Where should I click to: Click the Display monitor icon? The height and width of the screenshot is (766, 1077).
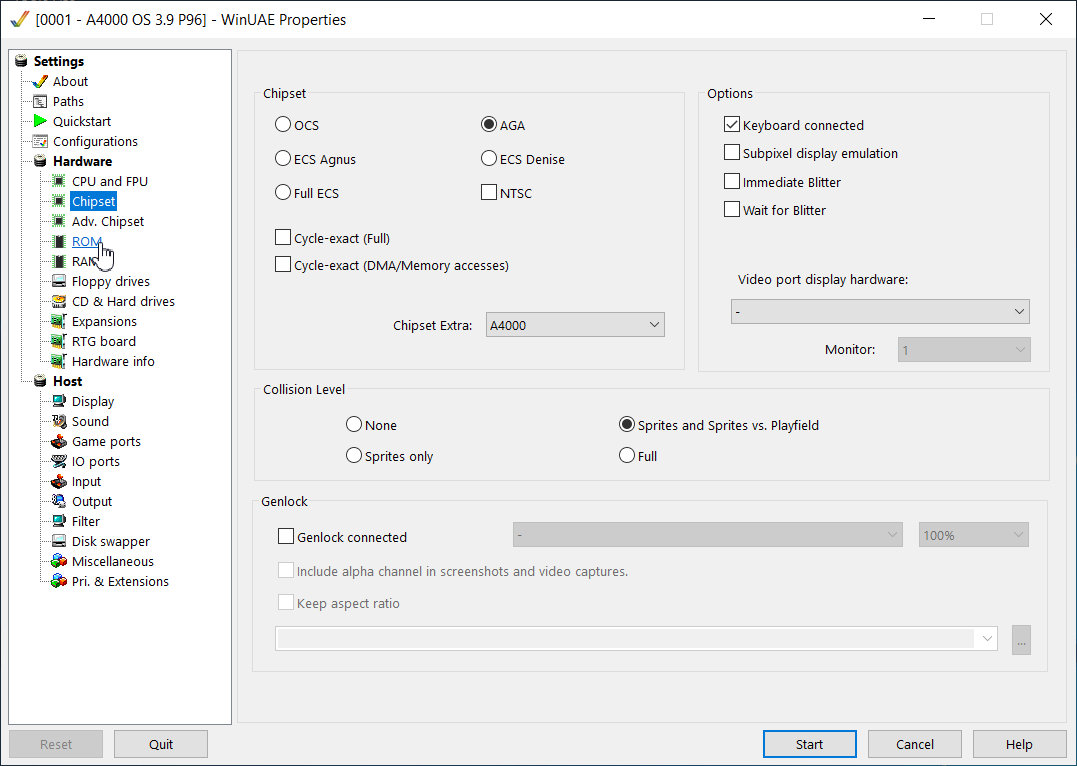(x=60, y=401)
